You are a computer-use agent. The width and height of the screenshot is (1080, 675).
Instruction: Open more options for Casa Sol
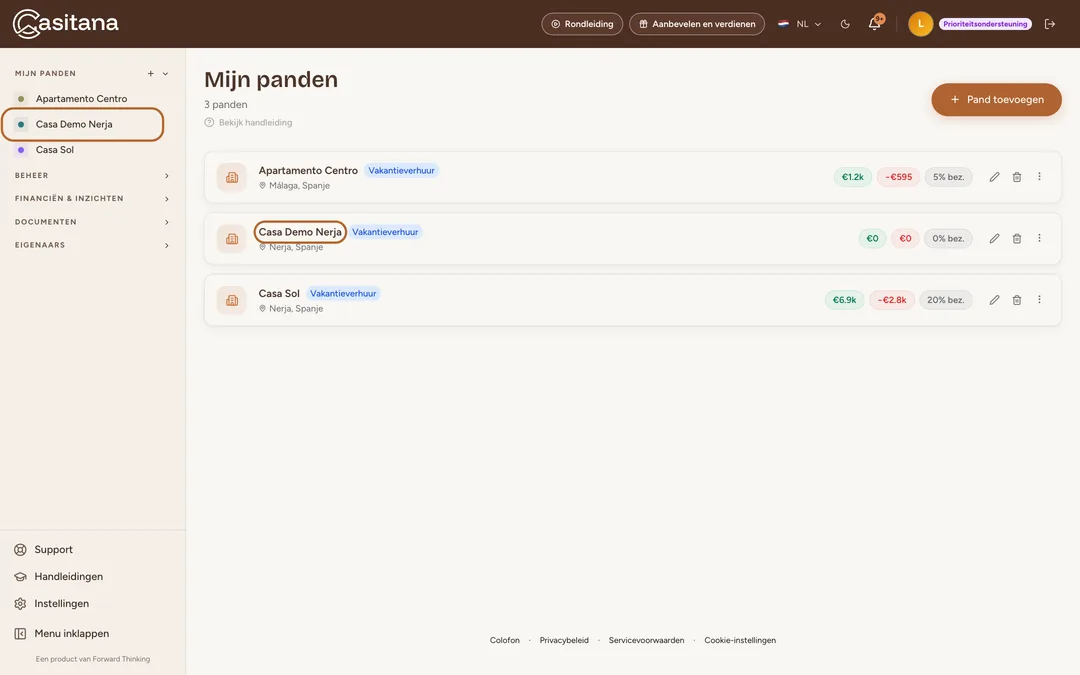point(1039,299)
